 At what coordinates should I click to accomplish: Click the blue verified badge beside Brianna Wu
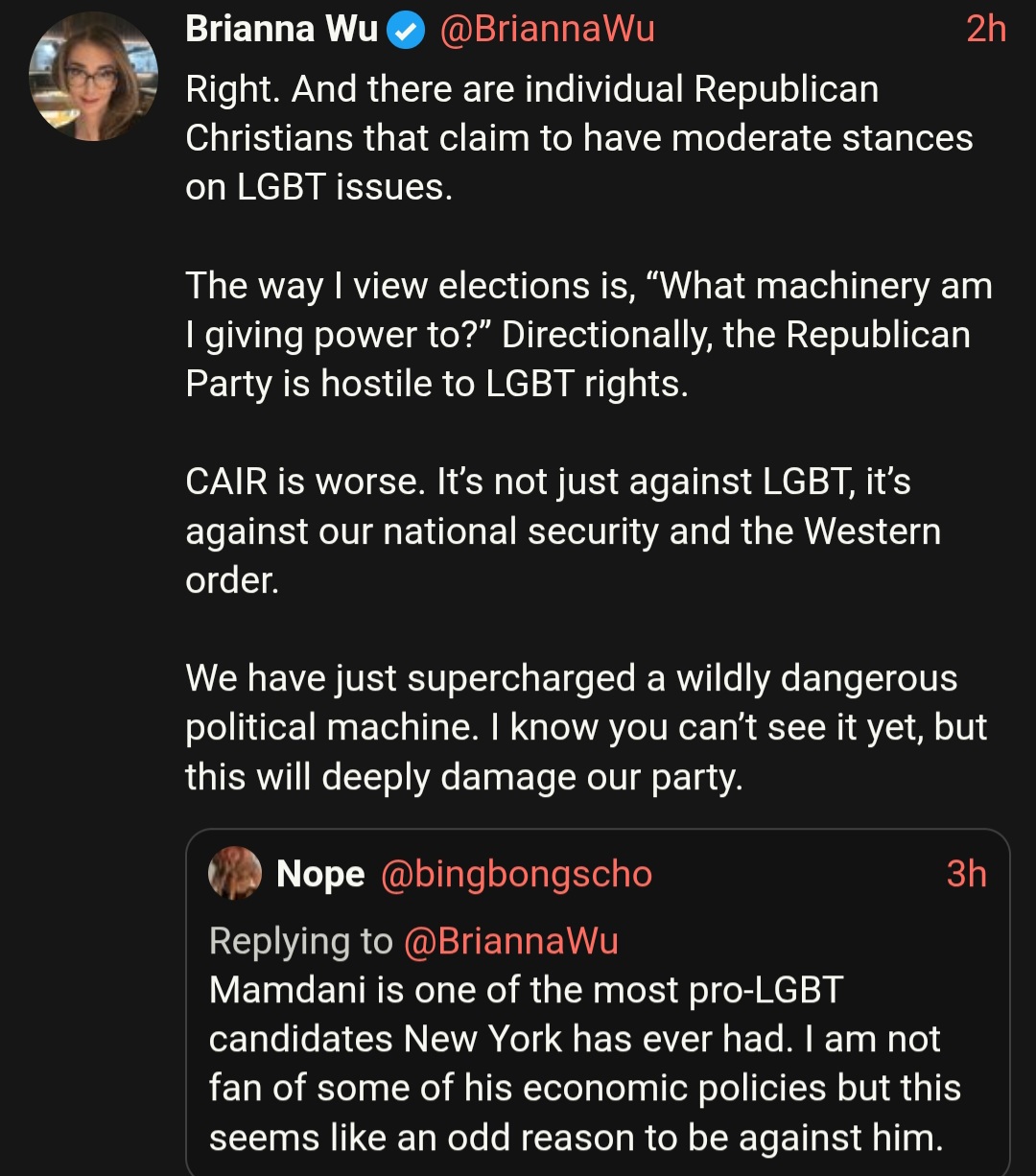click(407, 32)
